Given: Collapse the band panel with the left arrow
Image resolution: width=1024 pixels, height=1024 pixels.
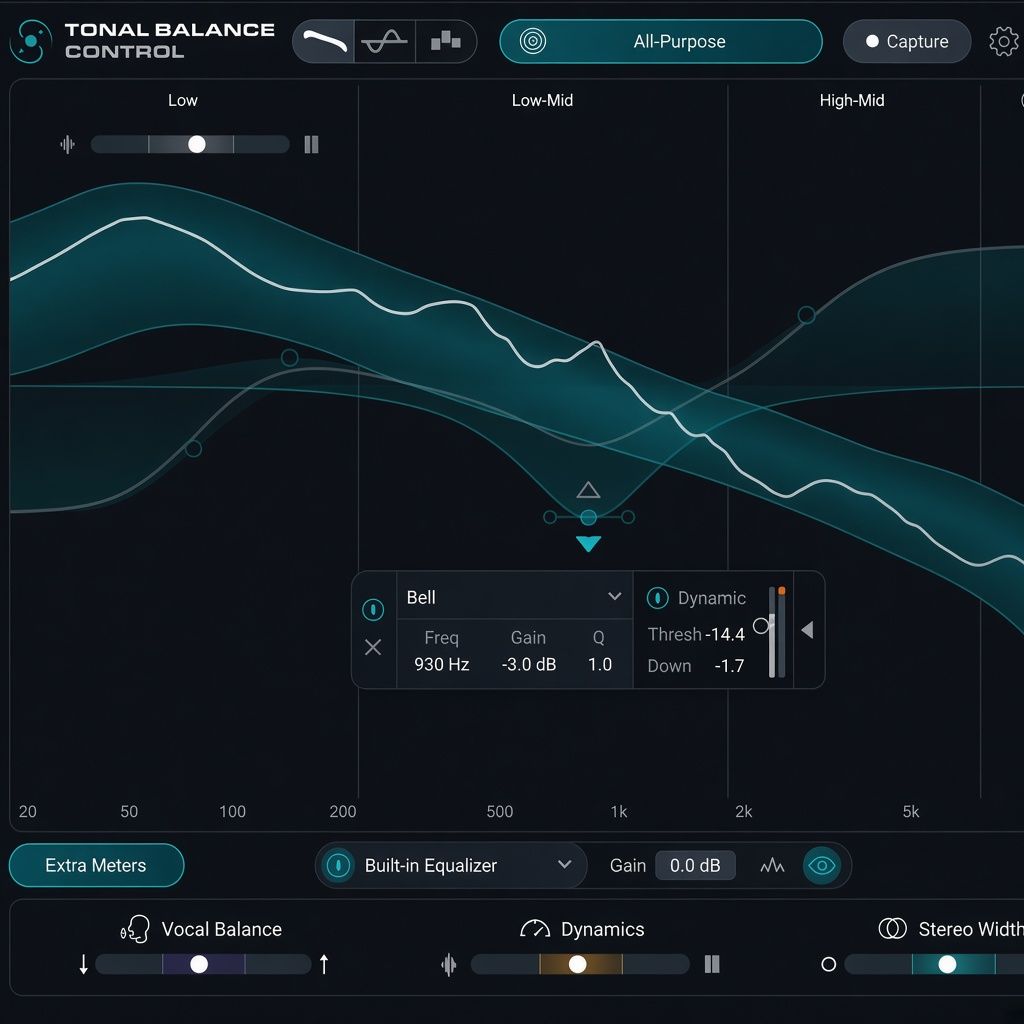Looking at the screenshot, I should [807, 630].
